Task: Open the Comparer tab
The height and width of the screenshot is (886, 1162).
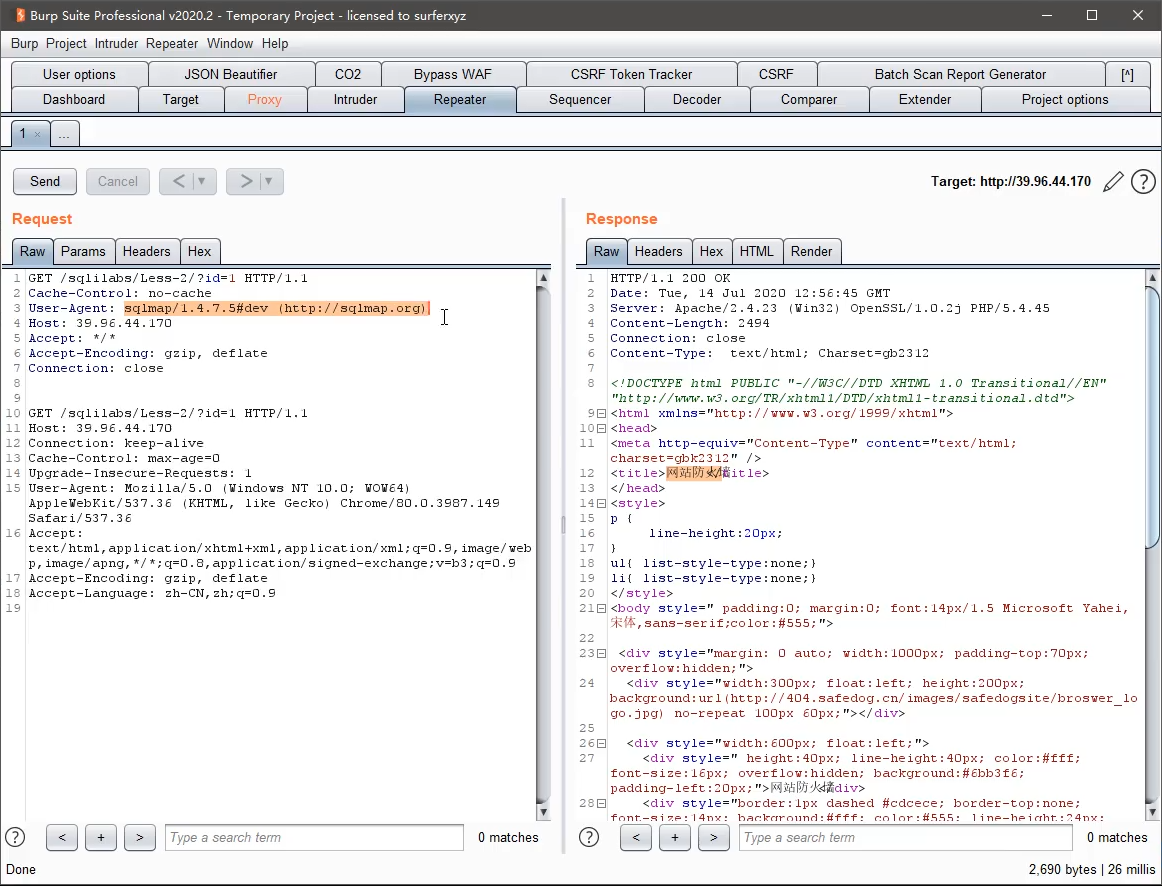Action: 809,99
